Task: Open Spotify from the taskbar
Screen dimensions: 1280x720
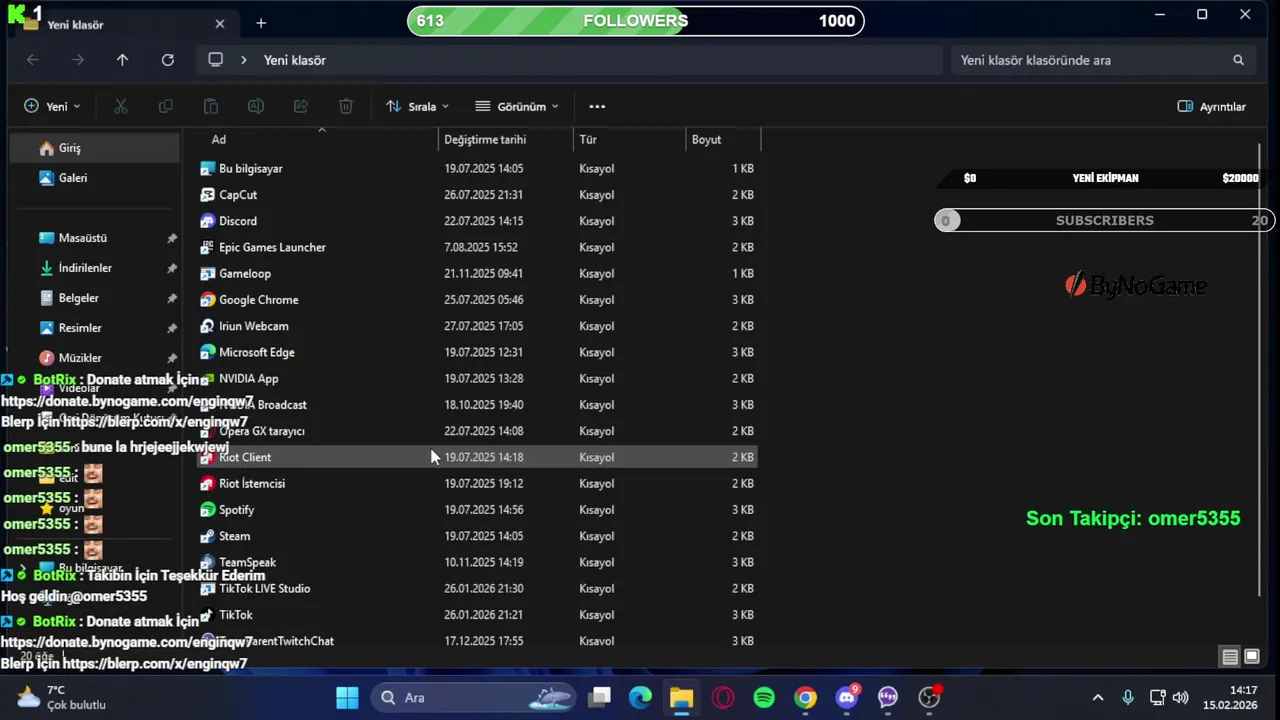Action: pos(764,697)
